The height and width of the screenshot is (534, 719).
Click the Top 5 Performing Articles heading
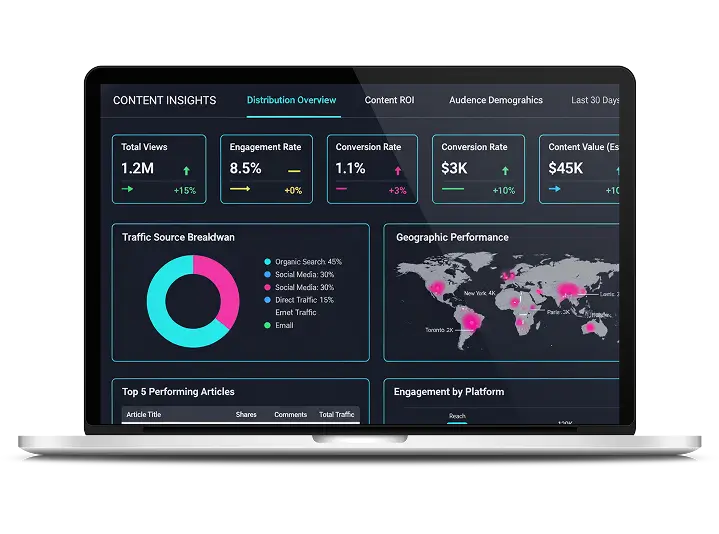coord(178,392)
